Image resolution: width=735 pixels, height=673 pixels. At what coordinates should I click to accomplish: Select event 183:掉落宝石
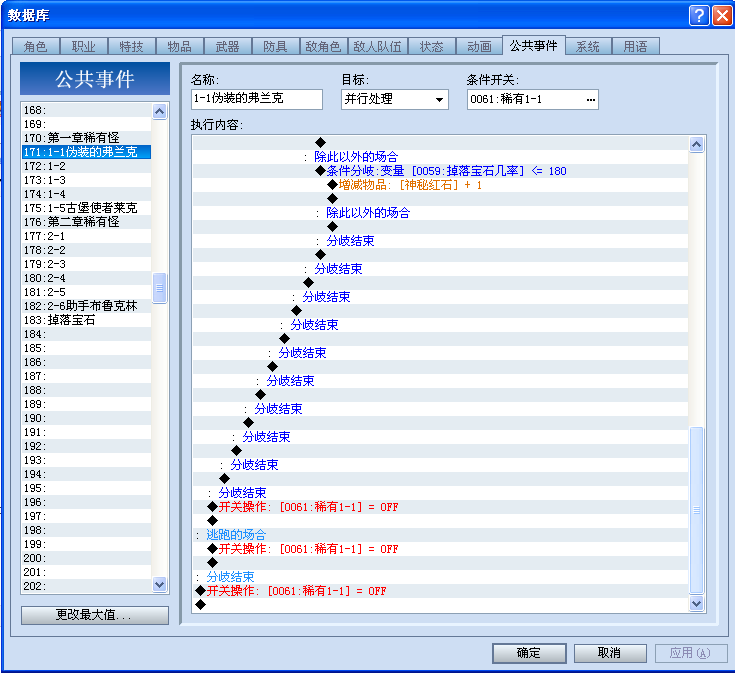(x=86, y=320)
